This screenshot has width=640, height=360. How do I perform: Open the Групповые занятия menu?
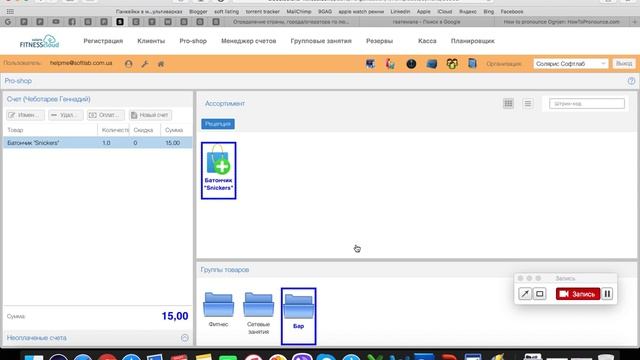click(321, 41)
